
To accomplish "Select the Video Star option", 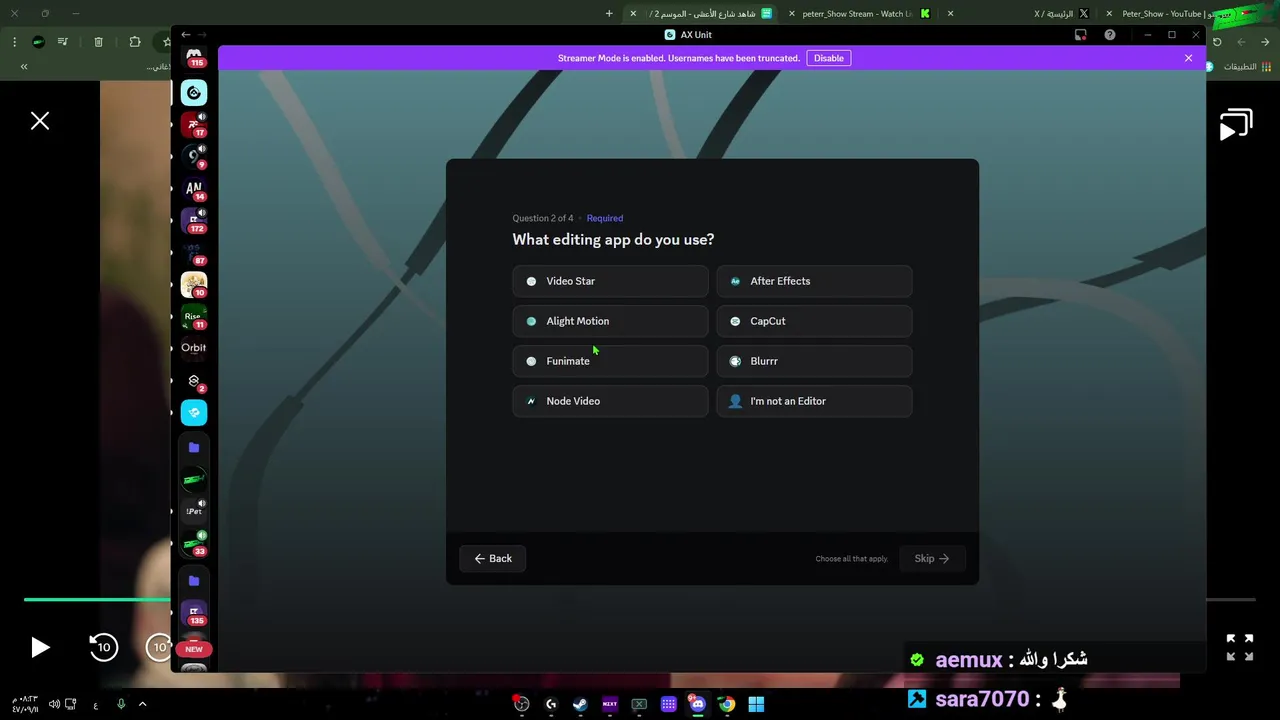I will 610,281.
